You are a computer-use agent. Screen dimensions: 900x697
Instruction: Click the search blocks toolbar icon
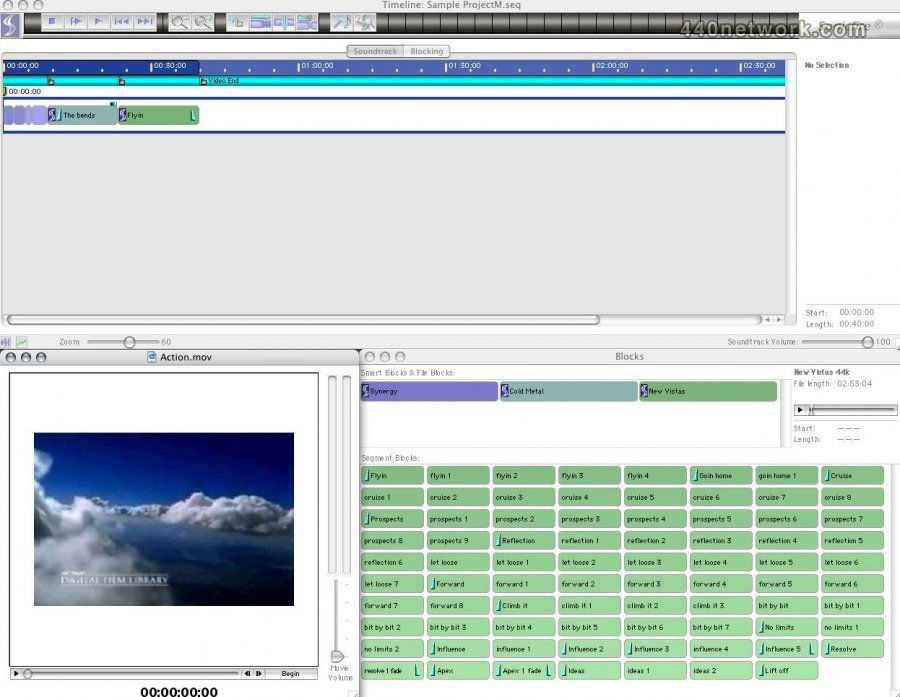pyautogui.click(x=364, y=22)
